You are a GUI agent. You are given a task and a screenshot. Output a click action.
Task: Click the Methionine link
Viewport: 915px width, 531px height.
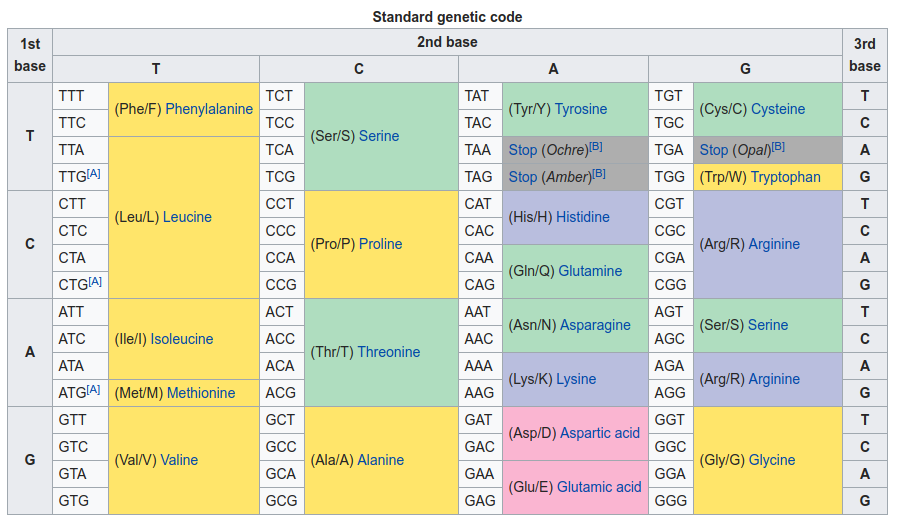[201, 393]
